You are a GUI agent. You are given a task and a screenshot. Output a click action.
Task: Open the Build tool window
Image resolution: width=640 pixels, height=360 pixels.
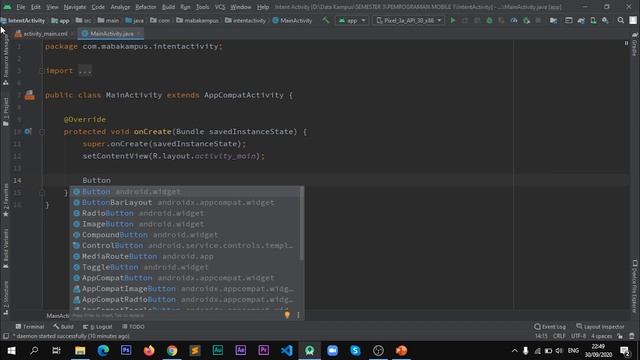[63, 327]
